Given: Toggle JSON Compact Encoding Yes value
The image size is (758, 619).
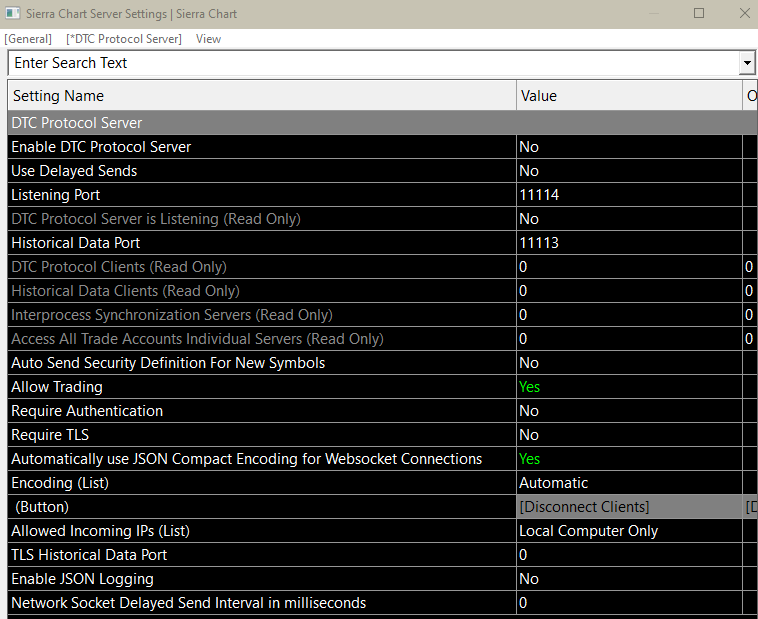Looking at the screenshot, I should point(629,459).
